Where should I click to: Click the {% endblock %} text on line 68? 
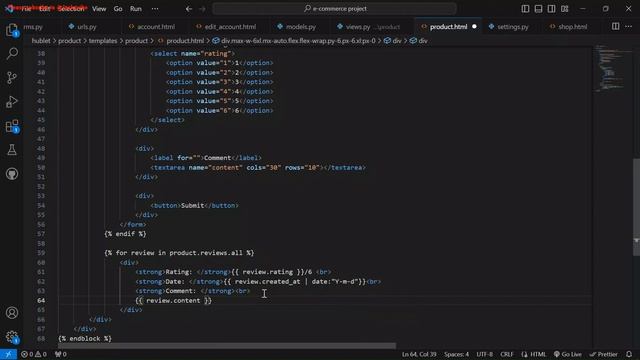[85, 338]
